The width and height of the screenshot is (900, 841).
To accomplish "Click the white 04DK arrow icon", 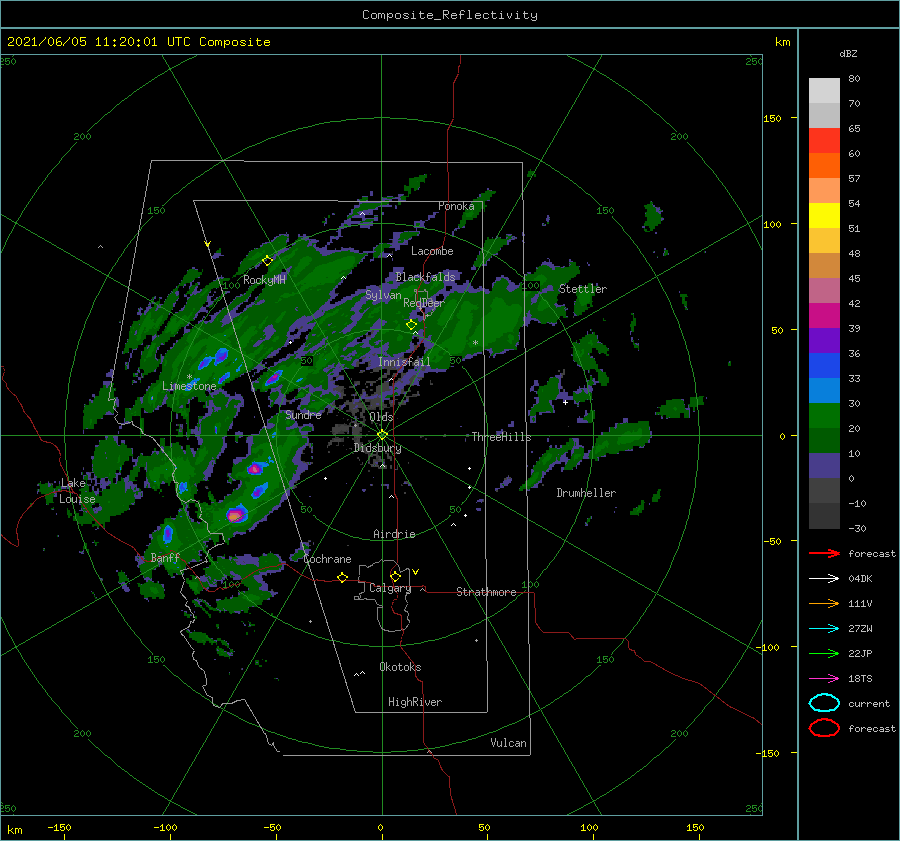I will [x=824, y=579].
